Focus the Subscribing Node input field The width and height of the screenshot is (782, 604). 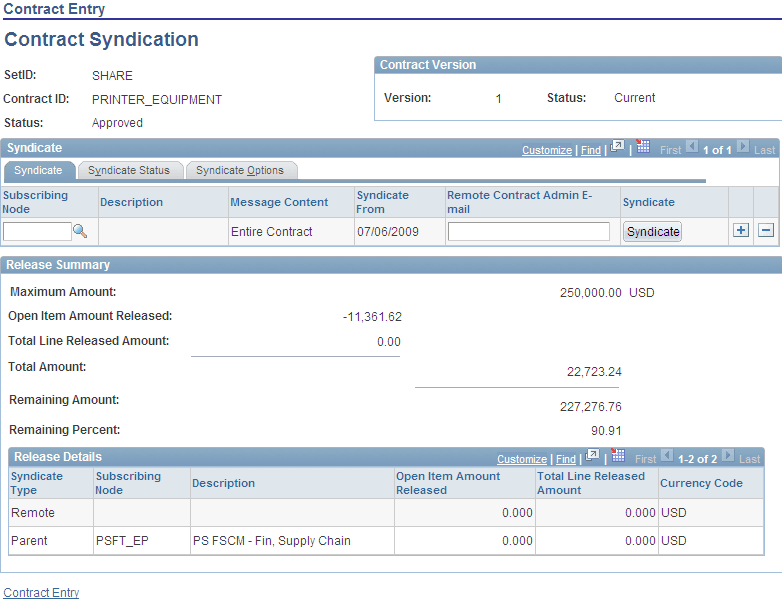point(37,231)
